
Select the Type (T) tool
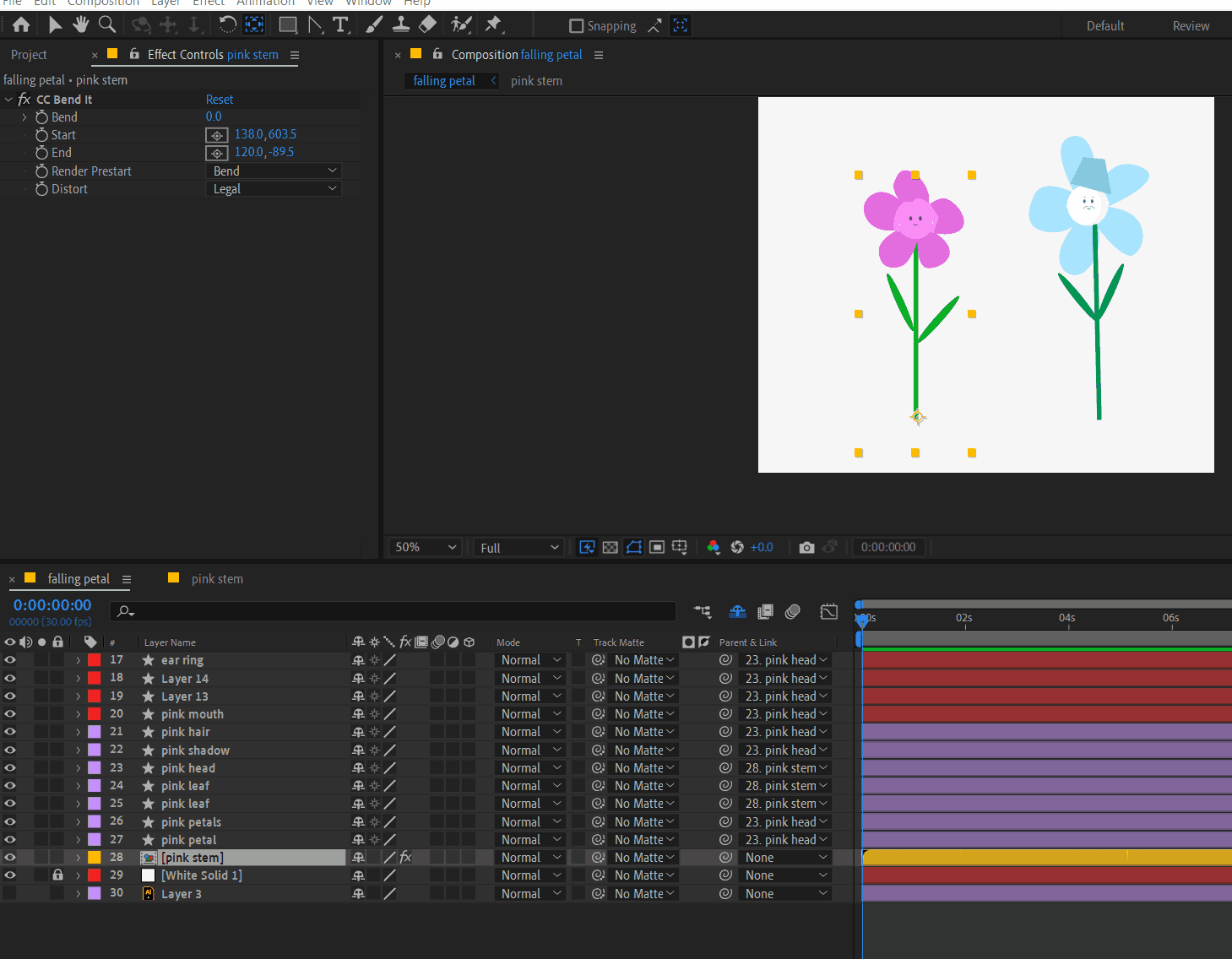(x=340, y=25)
